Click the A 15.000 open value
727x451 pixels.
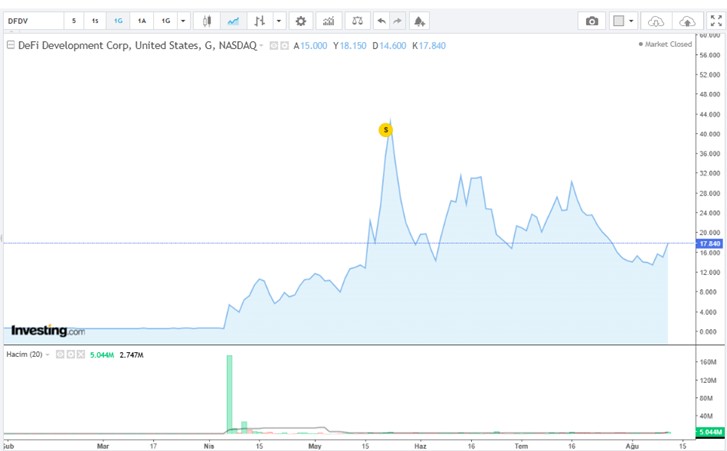click(310, 45)
